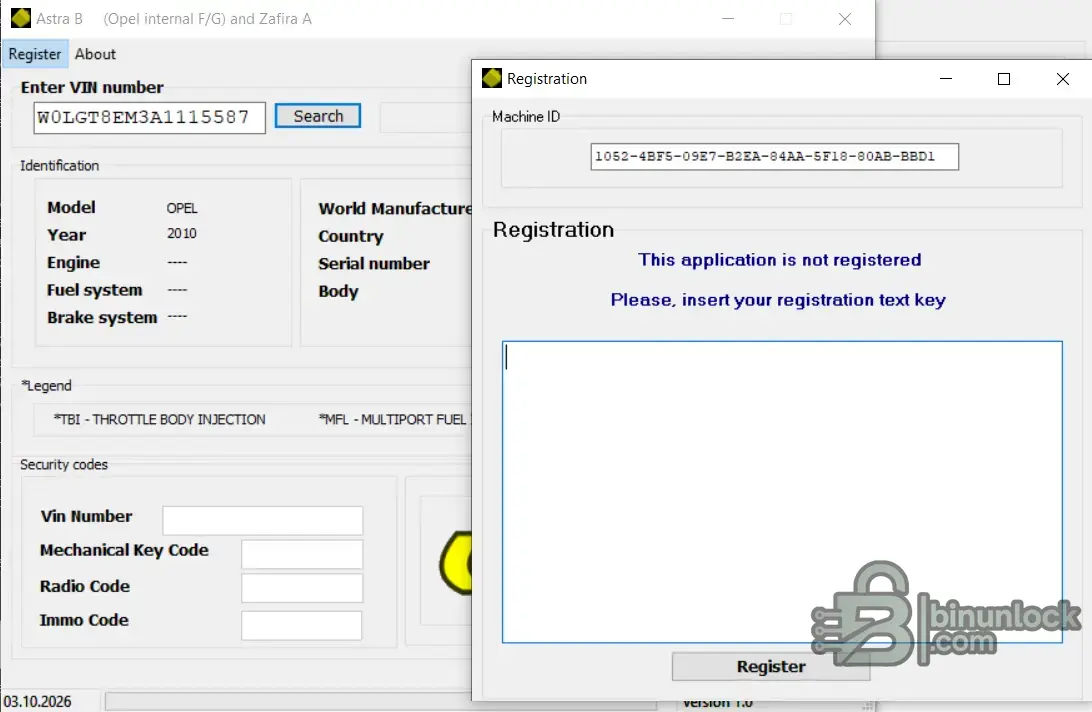Minimize the Astra B main window
Image resolution: width=1092 pixels, height=712 pixels.
tap(728, 19)
